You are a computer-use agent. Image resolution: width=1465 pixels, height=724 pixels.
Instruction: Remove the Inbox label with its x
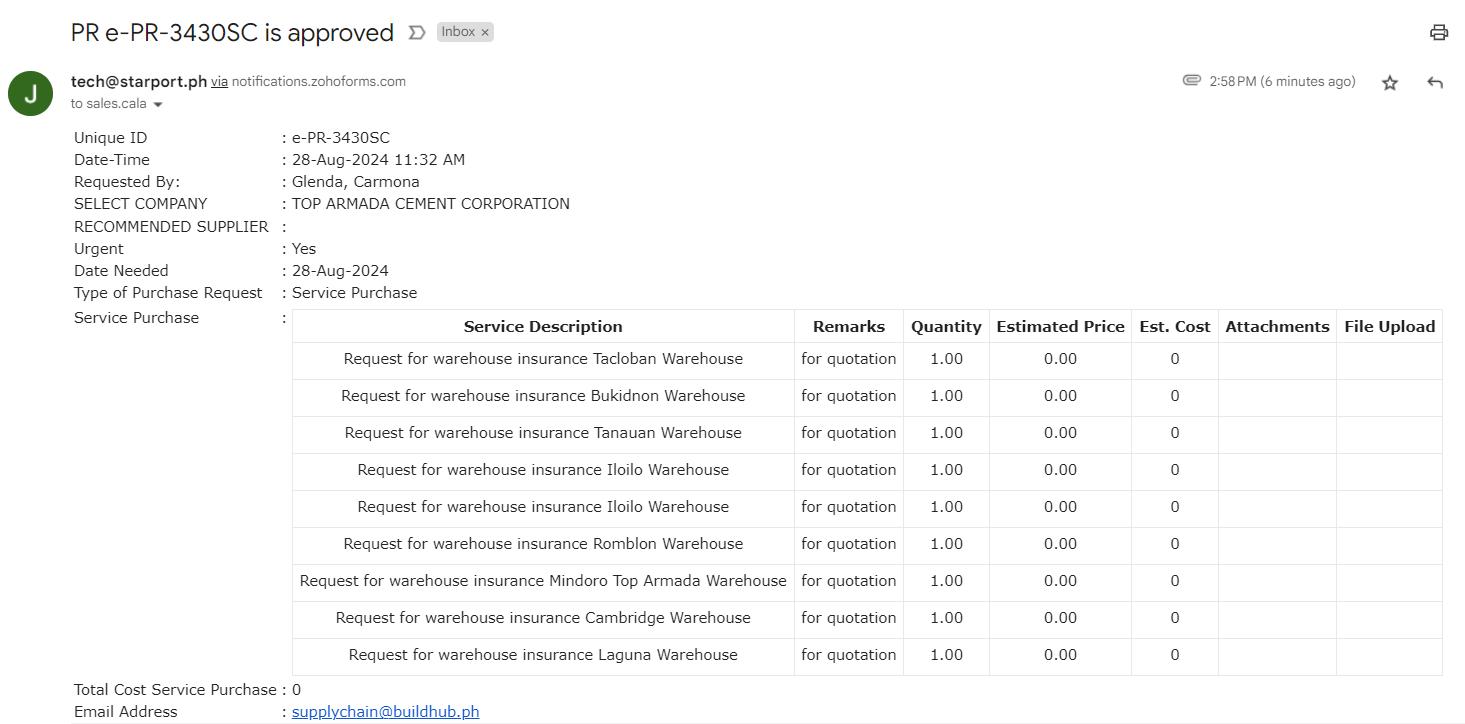point(485,32)
